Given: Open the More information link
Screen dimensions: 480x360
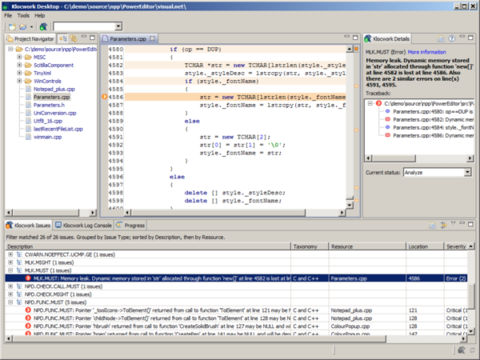Looking at the screenshot, I should click(x=427, y=52).
